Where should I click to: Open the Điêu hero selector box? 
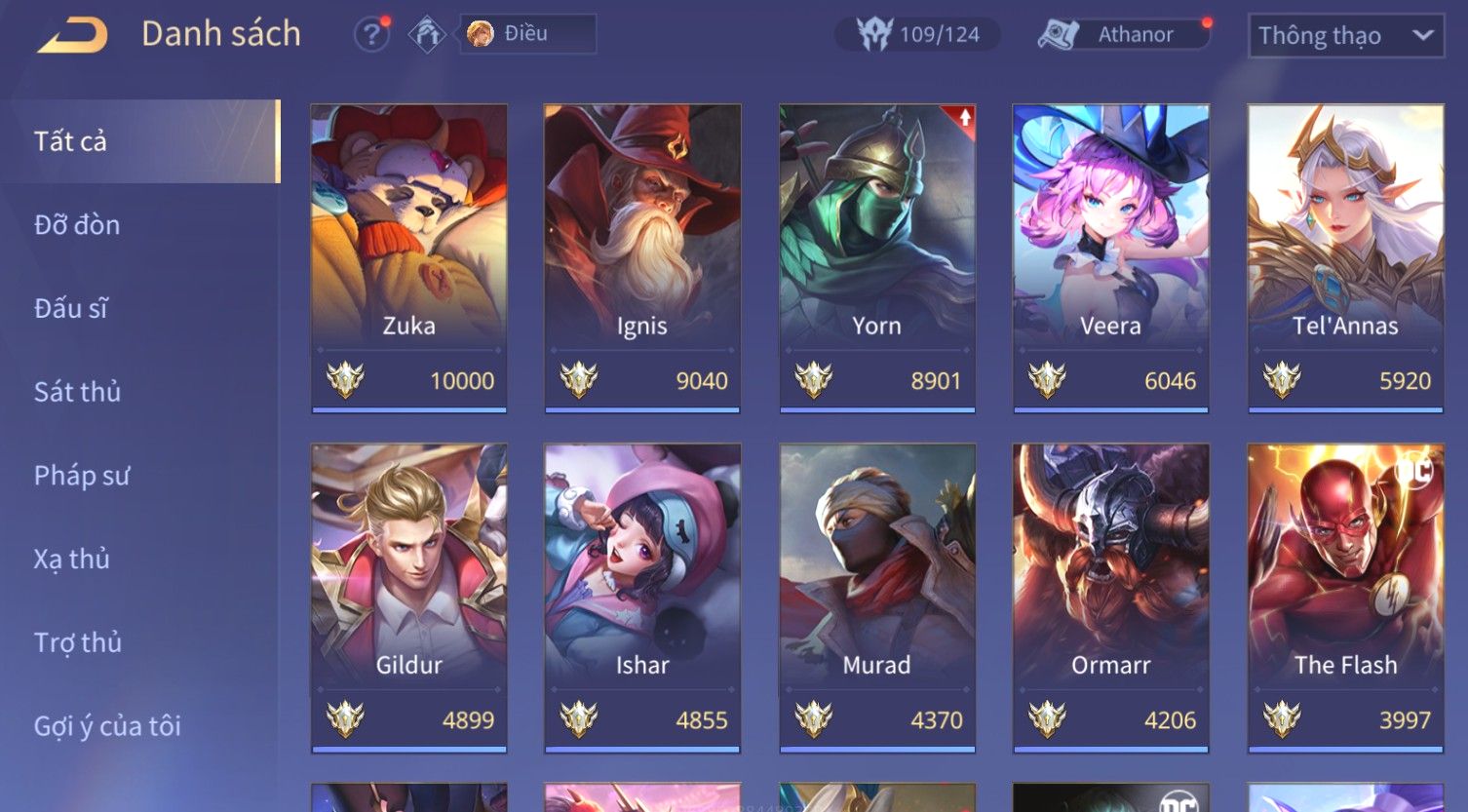point(527,34)
